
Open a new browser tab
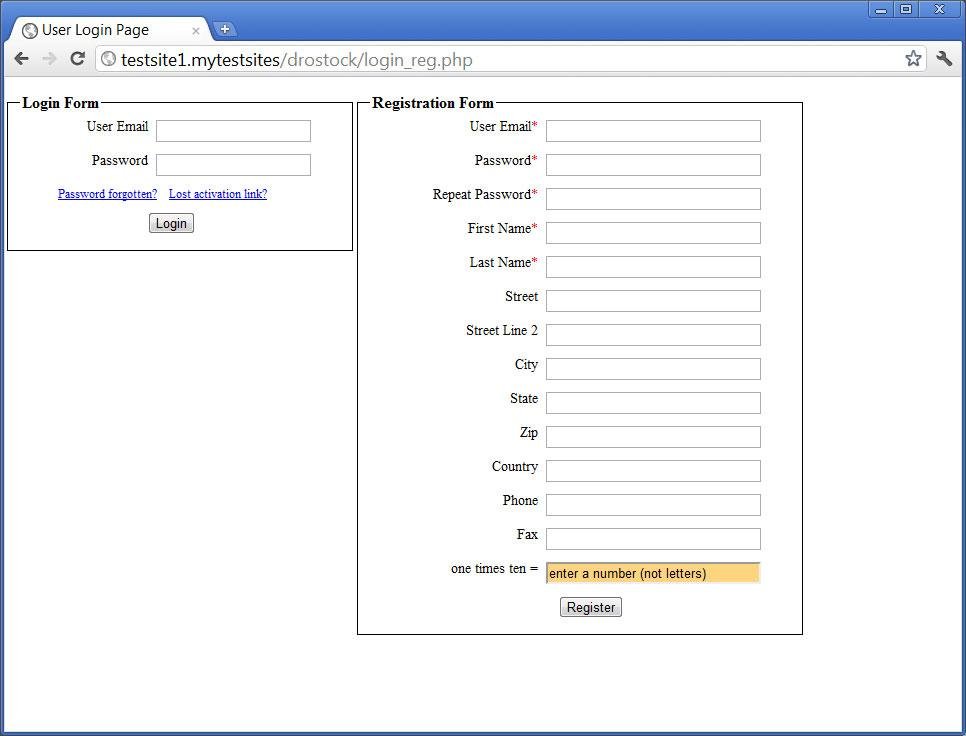click(225, 28)
